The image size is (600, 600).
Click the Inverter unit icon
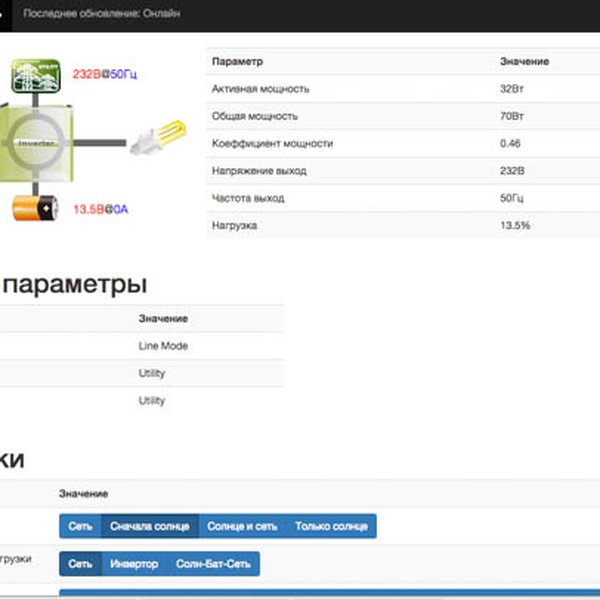pyautogui.click(x=37, y=144)
